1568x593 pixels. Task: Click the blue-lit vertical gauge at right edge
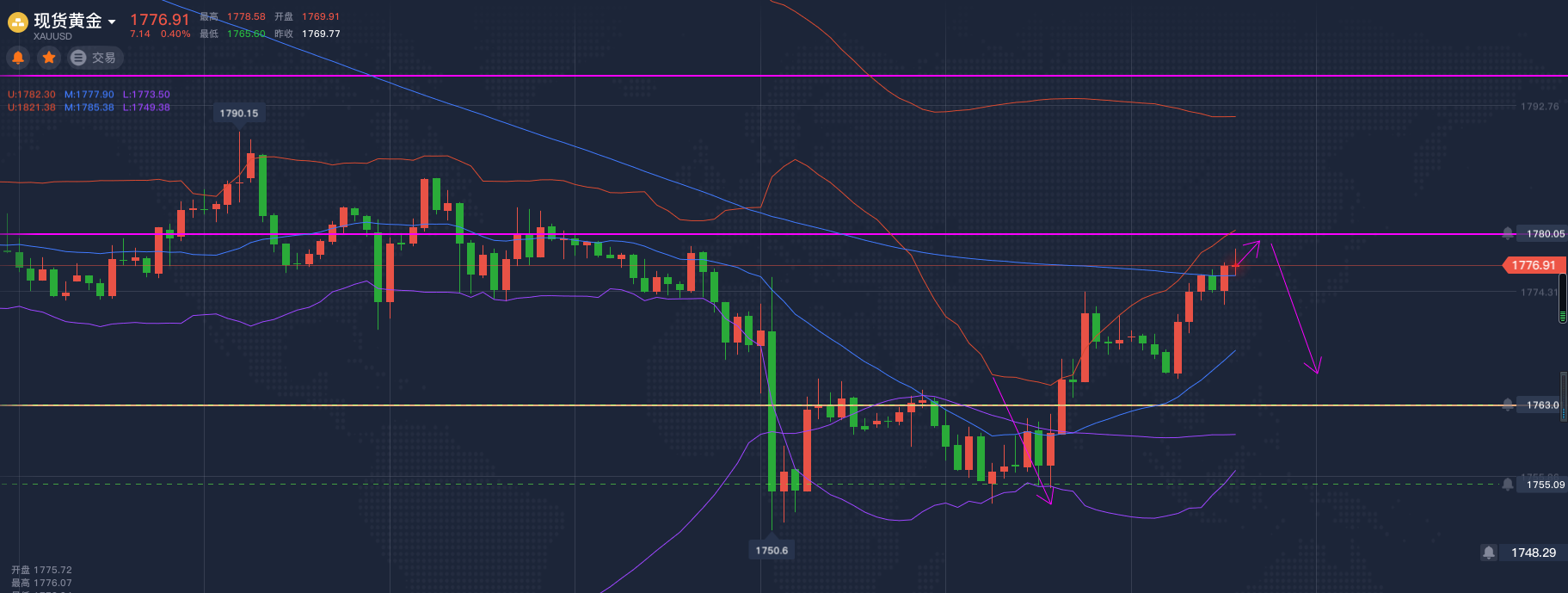pos(1564,397)
